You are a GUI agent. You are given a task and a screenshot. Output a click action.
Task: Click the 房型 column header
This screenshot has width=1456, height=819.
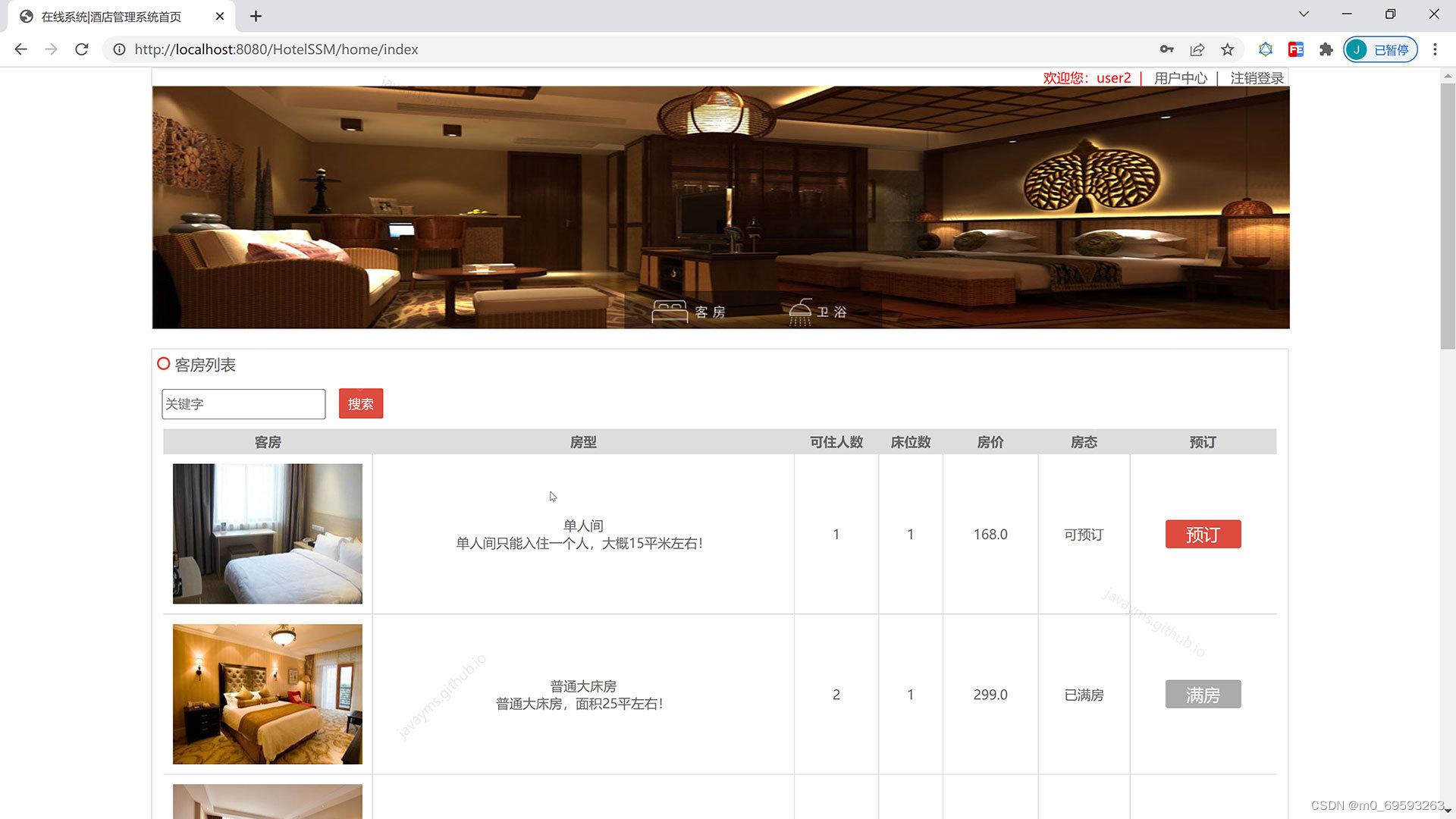pos(583,442)
